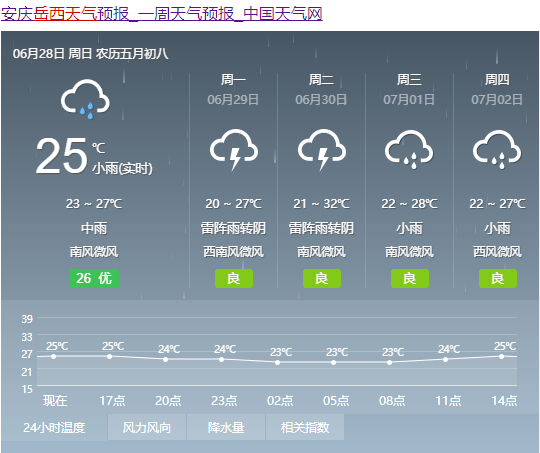Click the 周三 07月01日 forecast column header

tap(409, 89)
